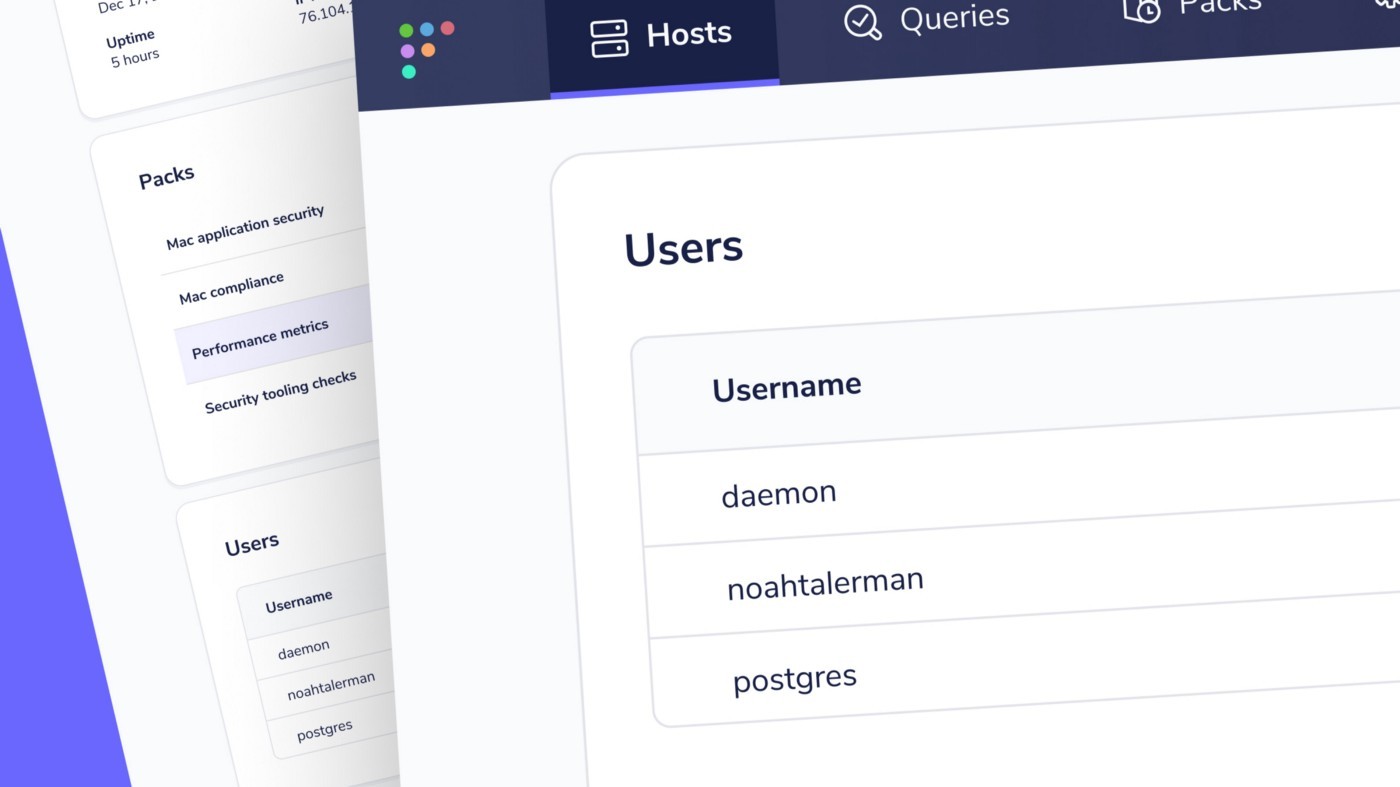1400x787 pixels.
Task: Switch to the Queries tab
Action: point(926,21)
